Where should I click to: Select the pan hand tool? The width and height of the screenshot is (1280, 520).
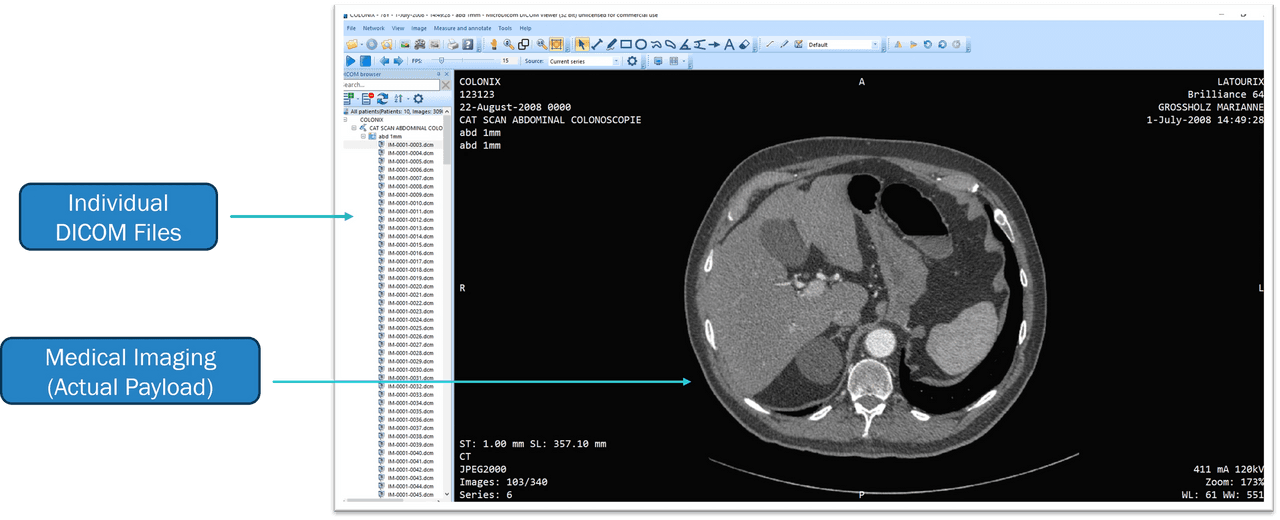click(x=494, y=44)
